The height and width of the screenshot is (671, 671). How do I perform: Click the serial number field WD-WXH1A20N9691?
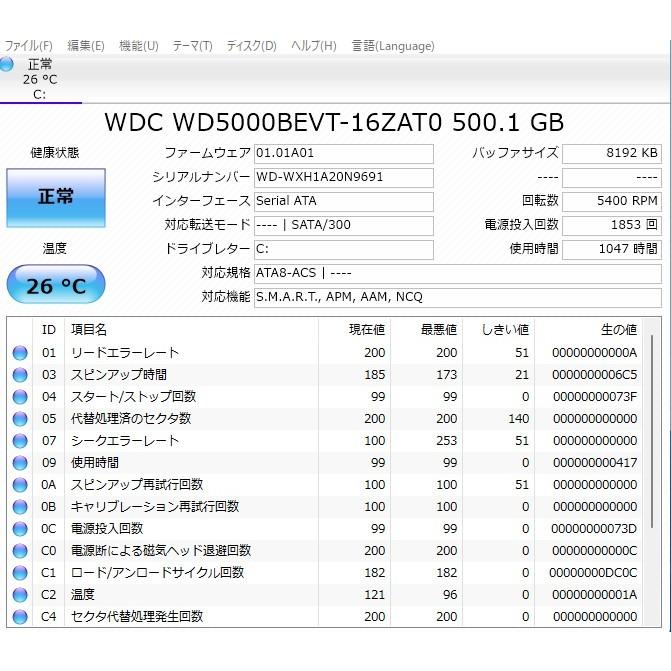click(x=344, y=178)
